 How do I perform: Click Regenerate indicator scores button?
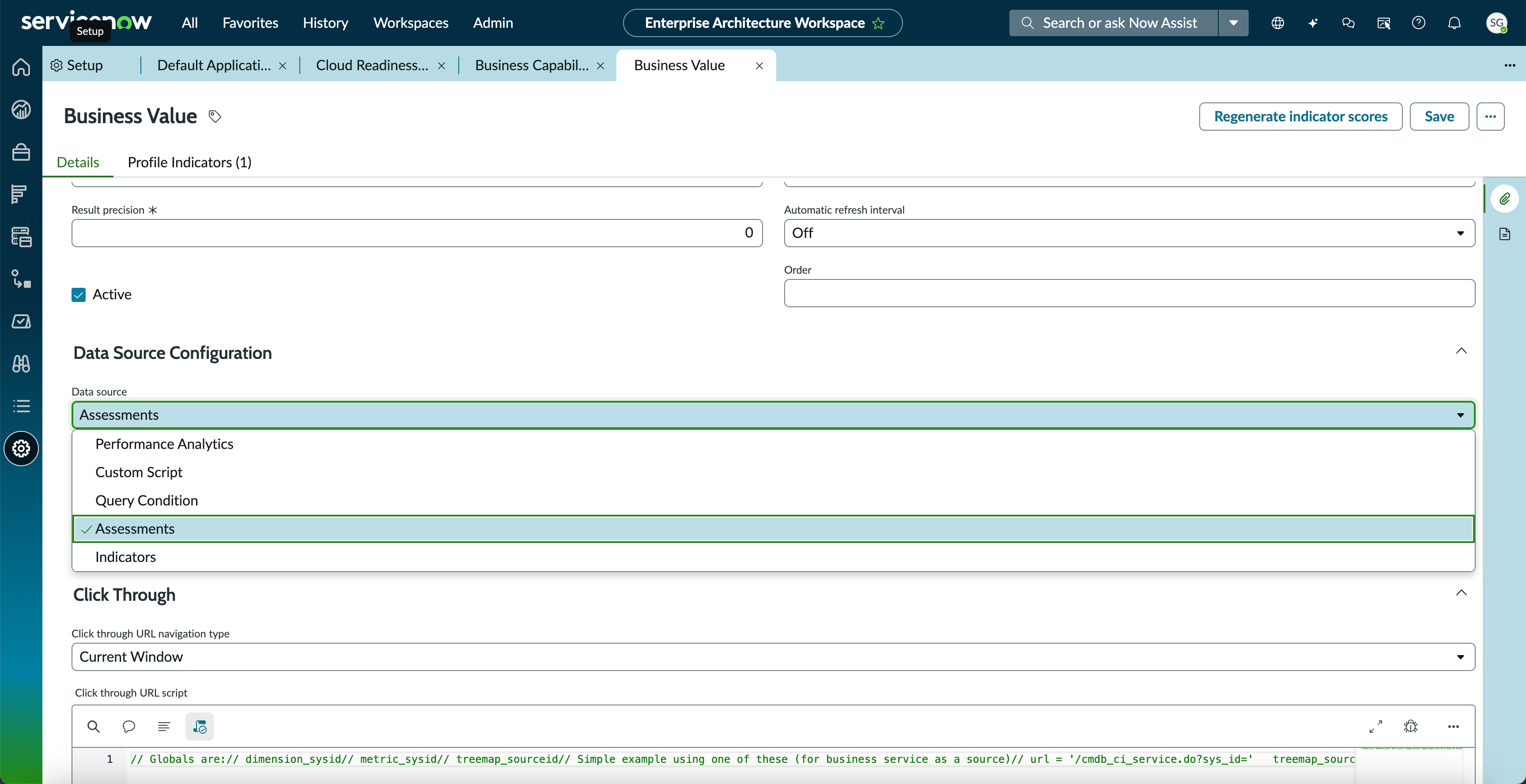(x=1301, y=117)
